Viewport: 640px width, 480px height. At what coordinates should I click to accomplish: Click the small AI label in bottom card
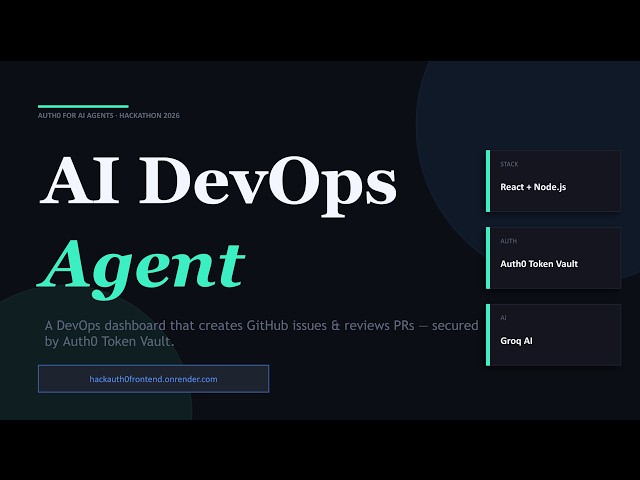pyautogui.click(x=504, y=318)
